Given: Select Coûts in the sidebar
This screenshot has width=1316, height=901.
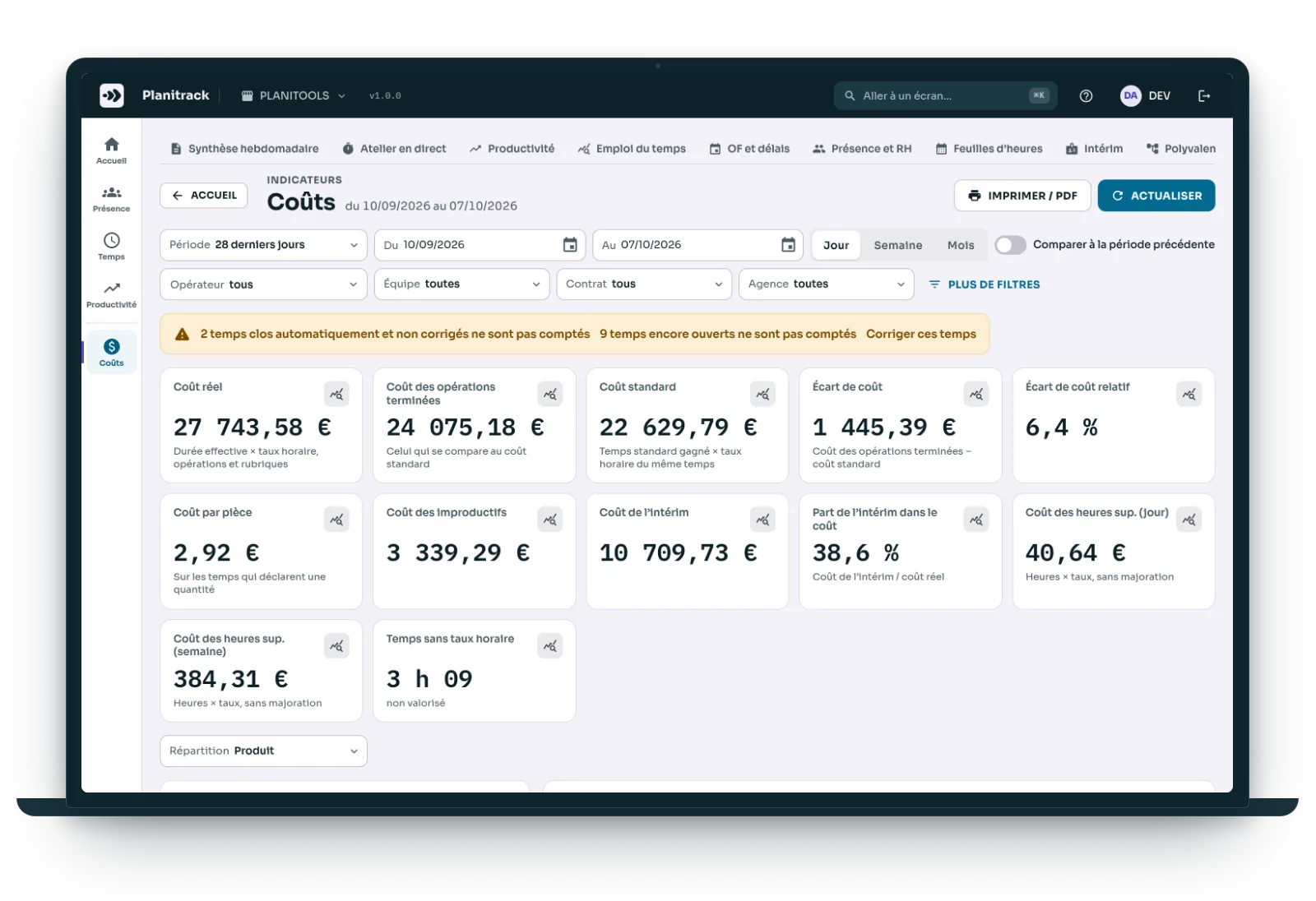Looking at the screenshot, I should coord(111,353).
